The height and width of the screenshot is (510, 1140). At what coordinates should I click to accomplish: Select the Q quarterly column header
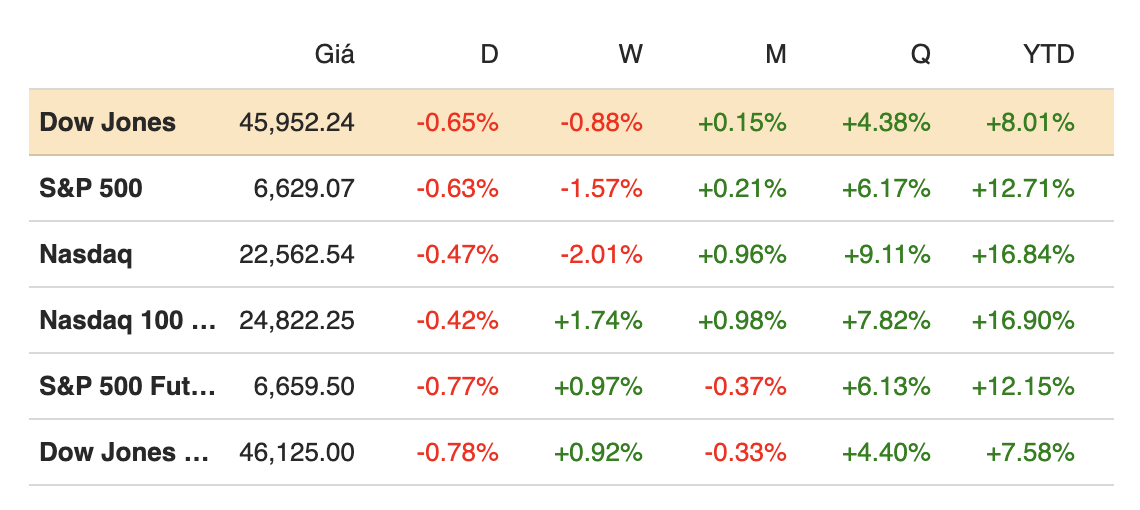(920, 54)
